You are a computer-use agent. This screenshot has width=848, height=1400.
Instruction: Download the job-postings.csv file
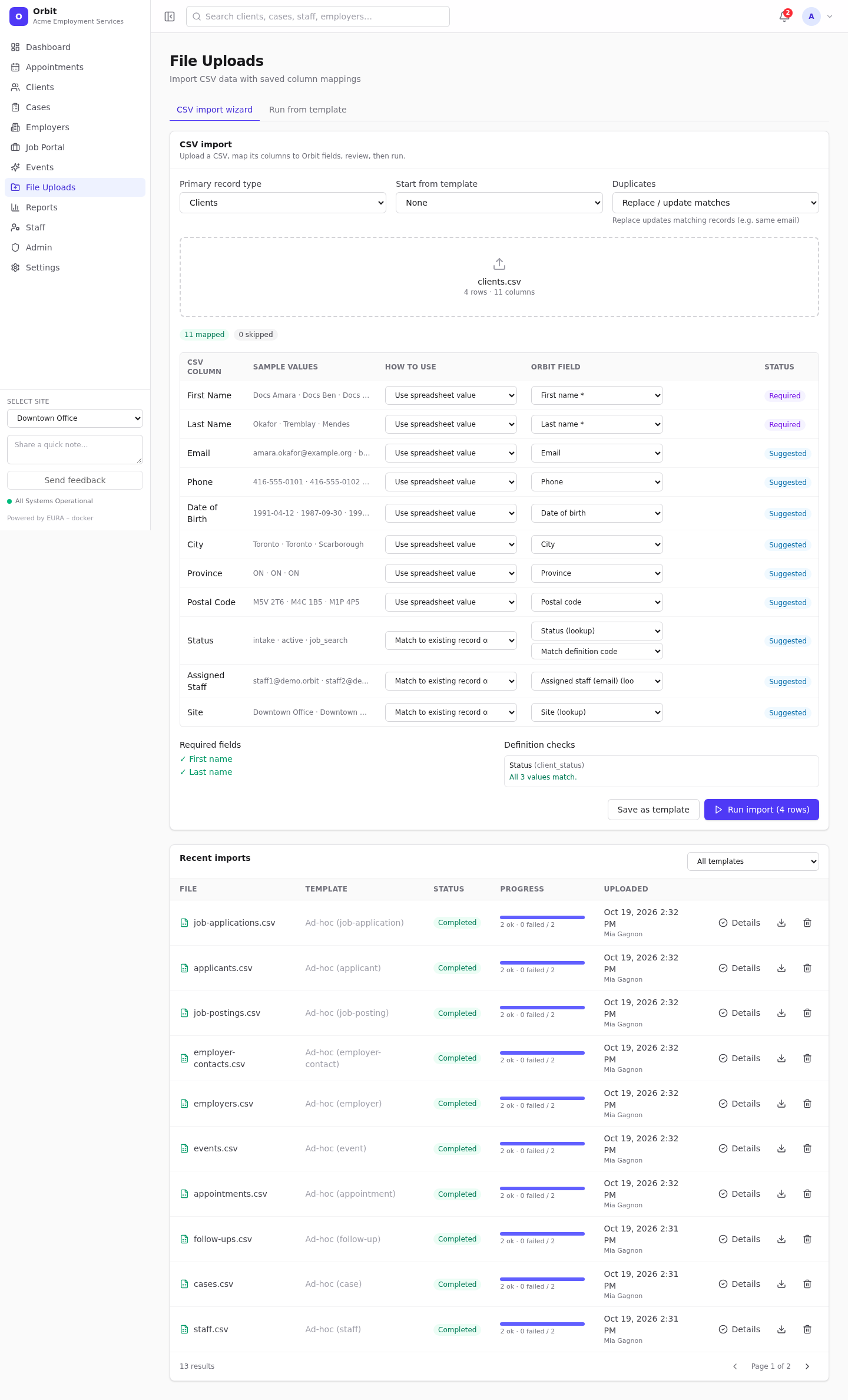tap(781, 1013)
